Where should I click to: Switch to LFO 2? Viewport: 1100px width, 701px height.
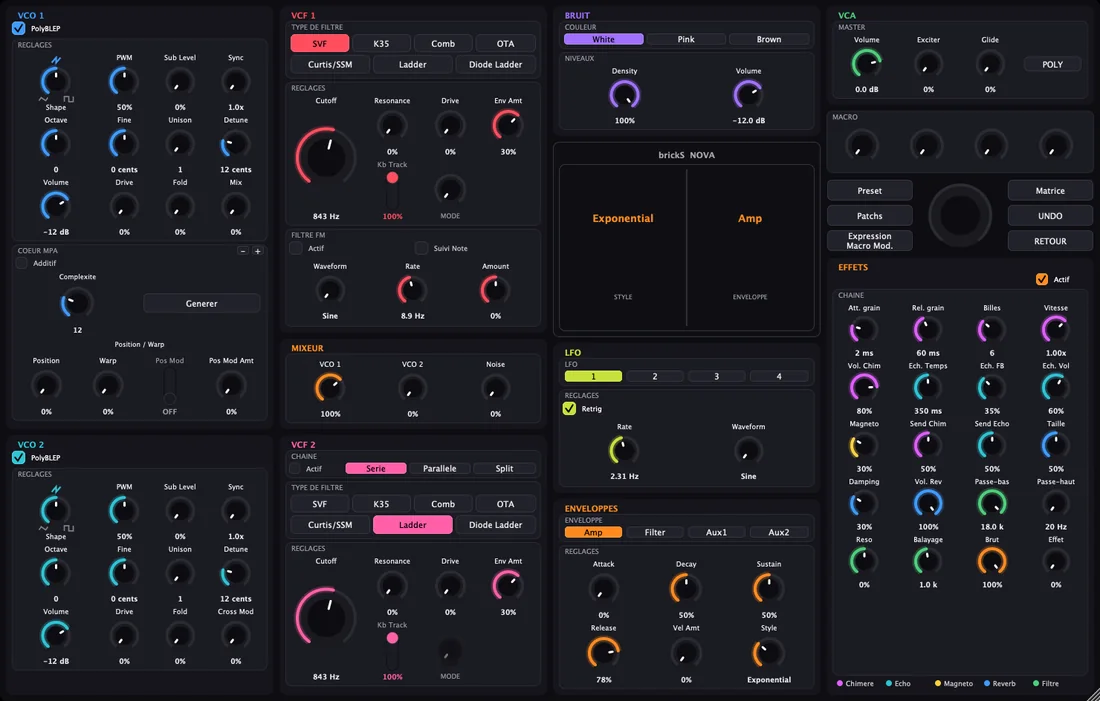coord(655,376)
